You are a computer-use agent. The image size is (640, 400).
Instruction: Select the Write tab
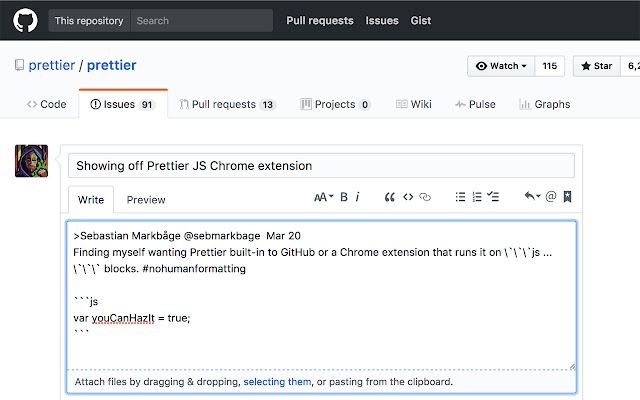click(91, 200)
